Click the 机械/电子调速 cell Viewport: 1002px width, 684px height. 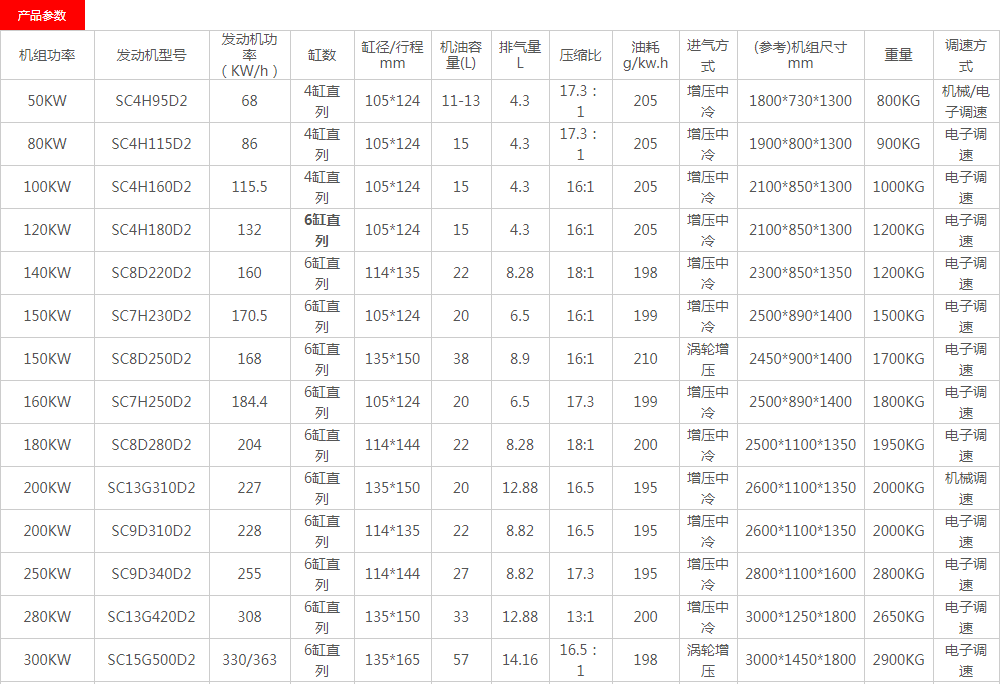click(x=966, y=102)
